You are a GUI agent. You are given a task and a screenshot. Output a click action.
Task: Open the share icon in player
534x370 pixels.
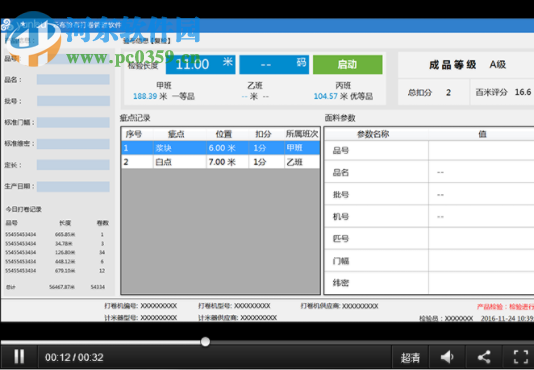[484, 357]
